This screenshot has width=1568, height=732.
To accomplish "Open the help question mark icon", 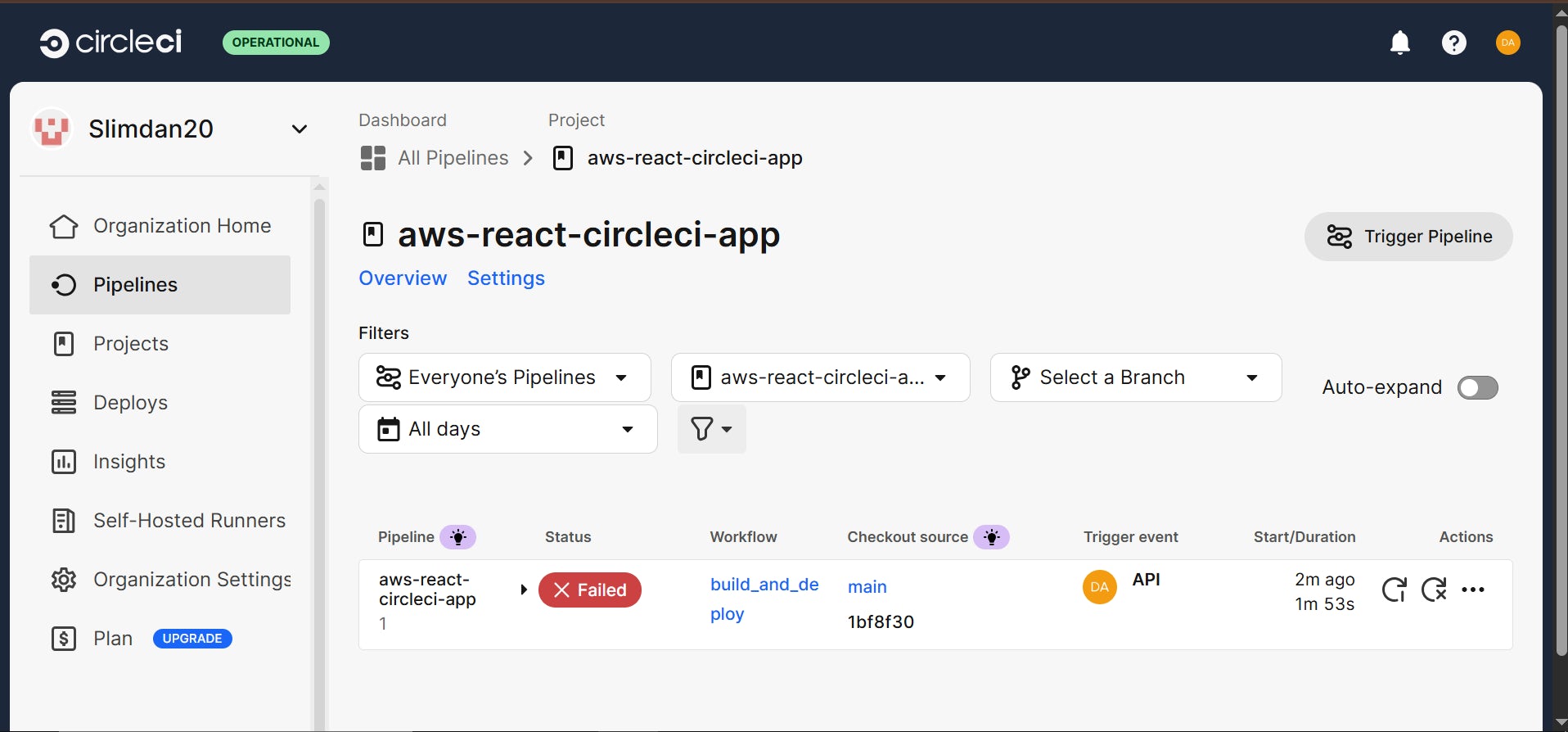I will pyautogui.click(x=1454, y=43).
